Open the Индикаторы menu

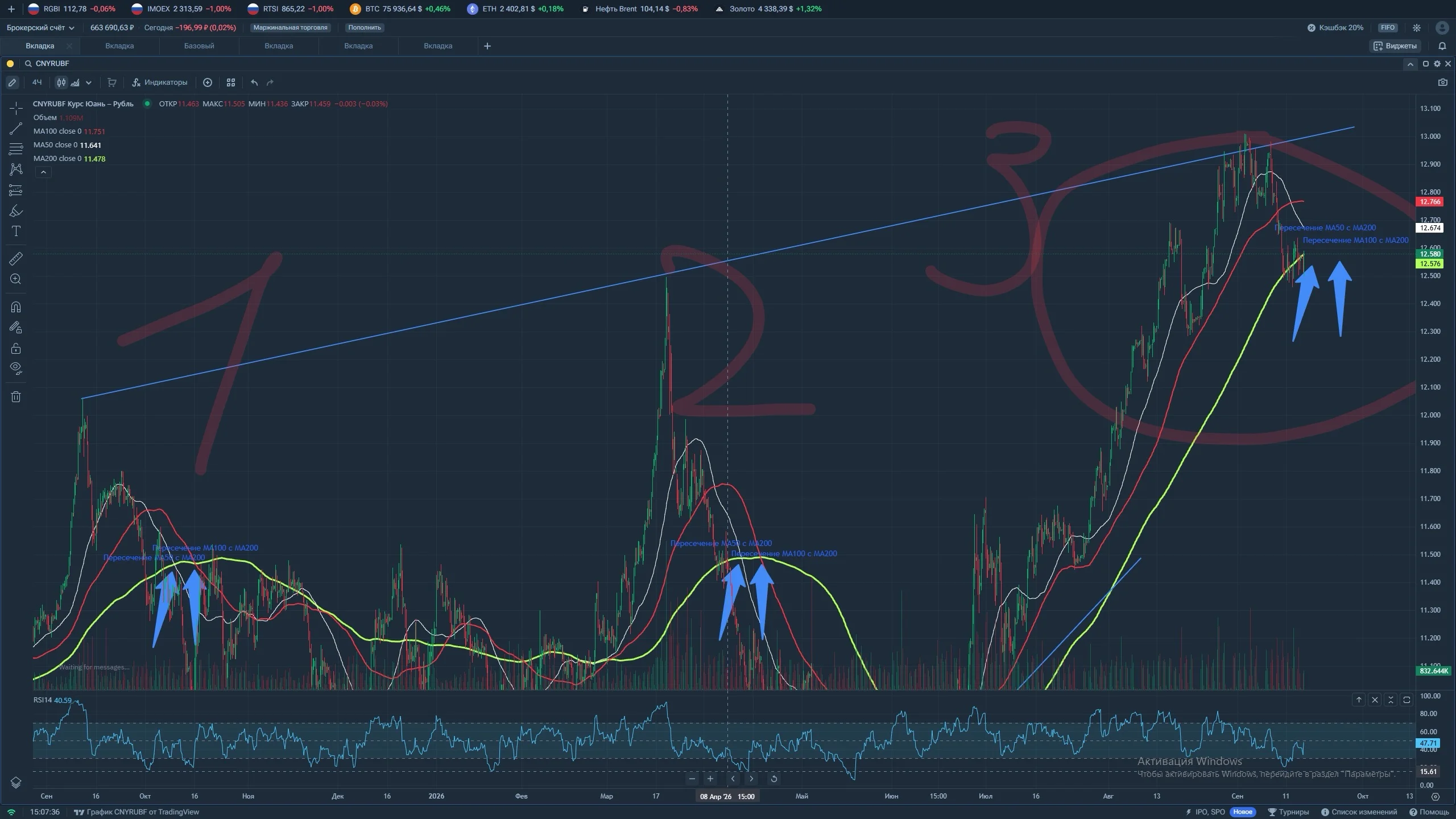160,82
